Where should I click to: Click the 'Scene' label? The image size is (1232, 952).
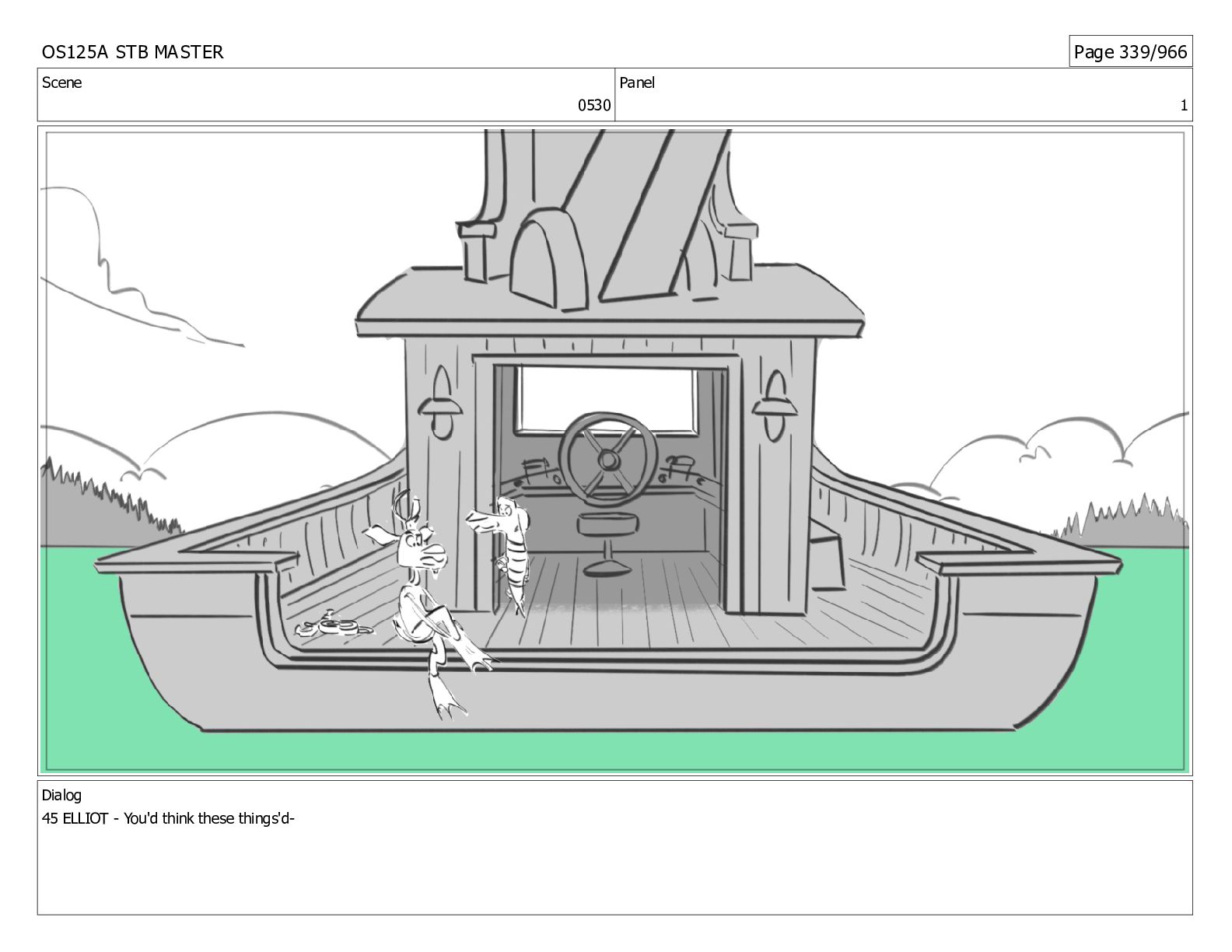pos(61,82)
